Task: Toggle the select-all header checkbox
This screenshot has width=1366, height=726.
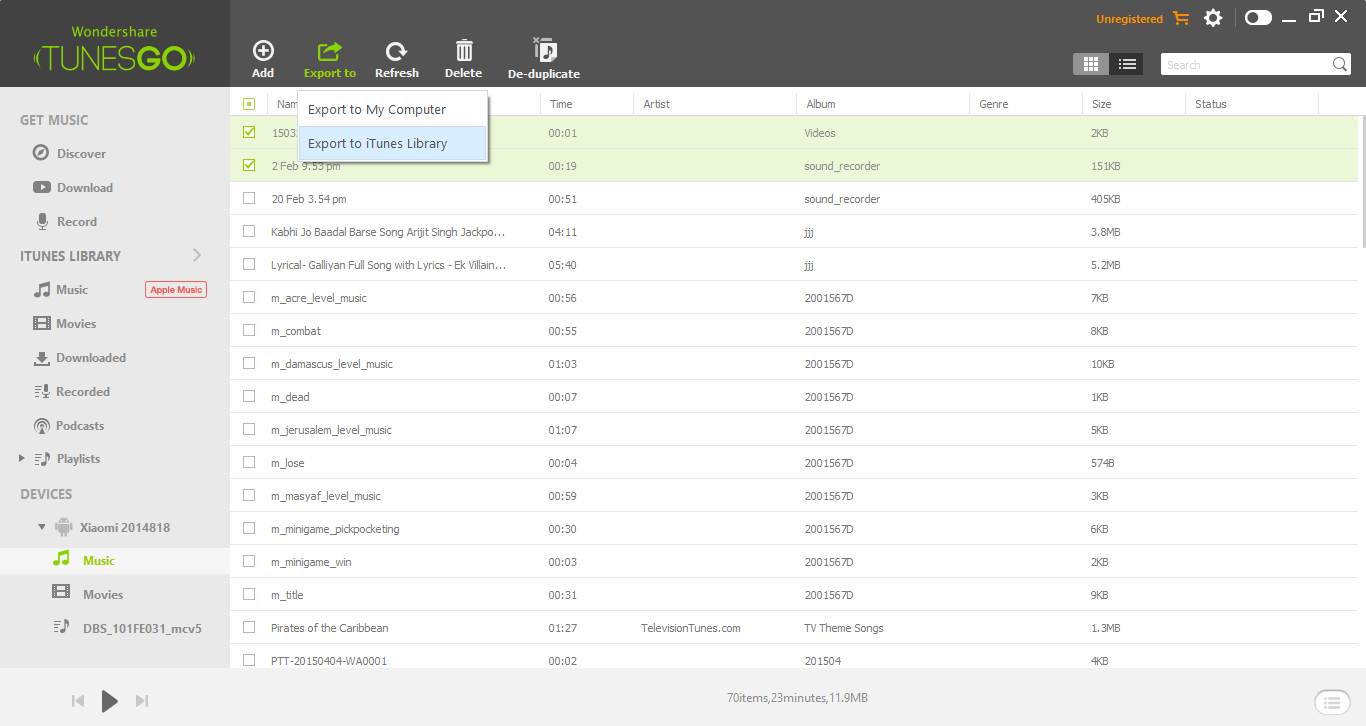Action: point(249,103)
